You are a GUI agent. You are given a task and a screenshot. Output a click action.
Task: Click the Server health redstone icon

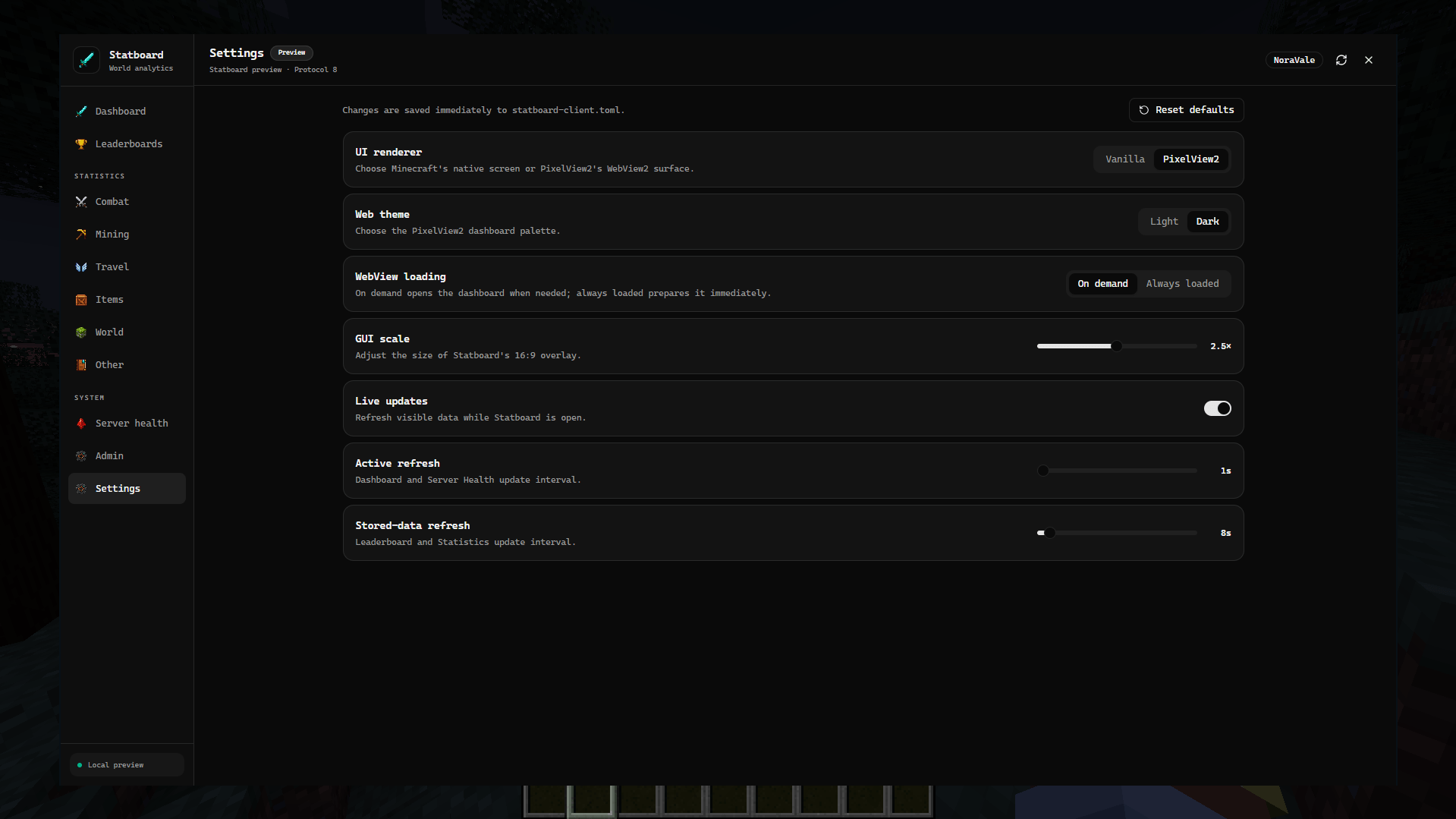pyautogui.click(x=81, y=424)
